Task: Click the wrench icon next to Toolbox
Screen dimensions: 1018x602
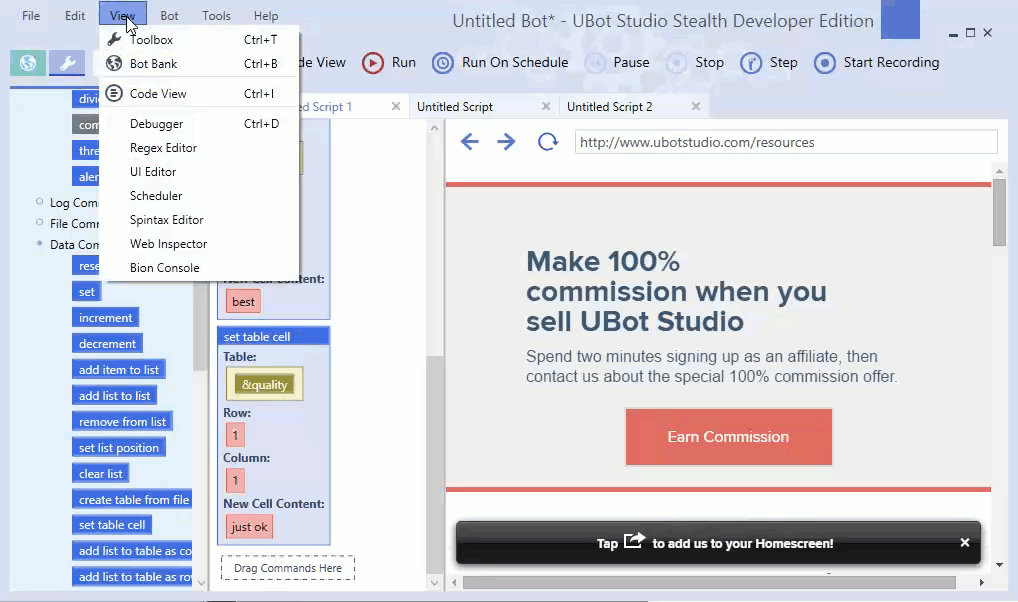Action: click(x=114, y=40)
